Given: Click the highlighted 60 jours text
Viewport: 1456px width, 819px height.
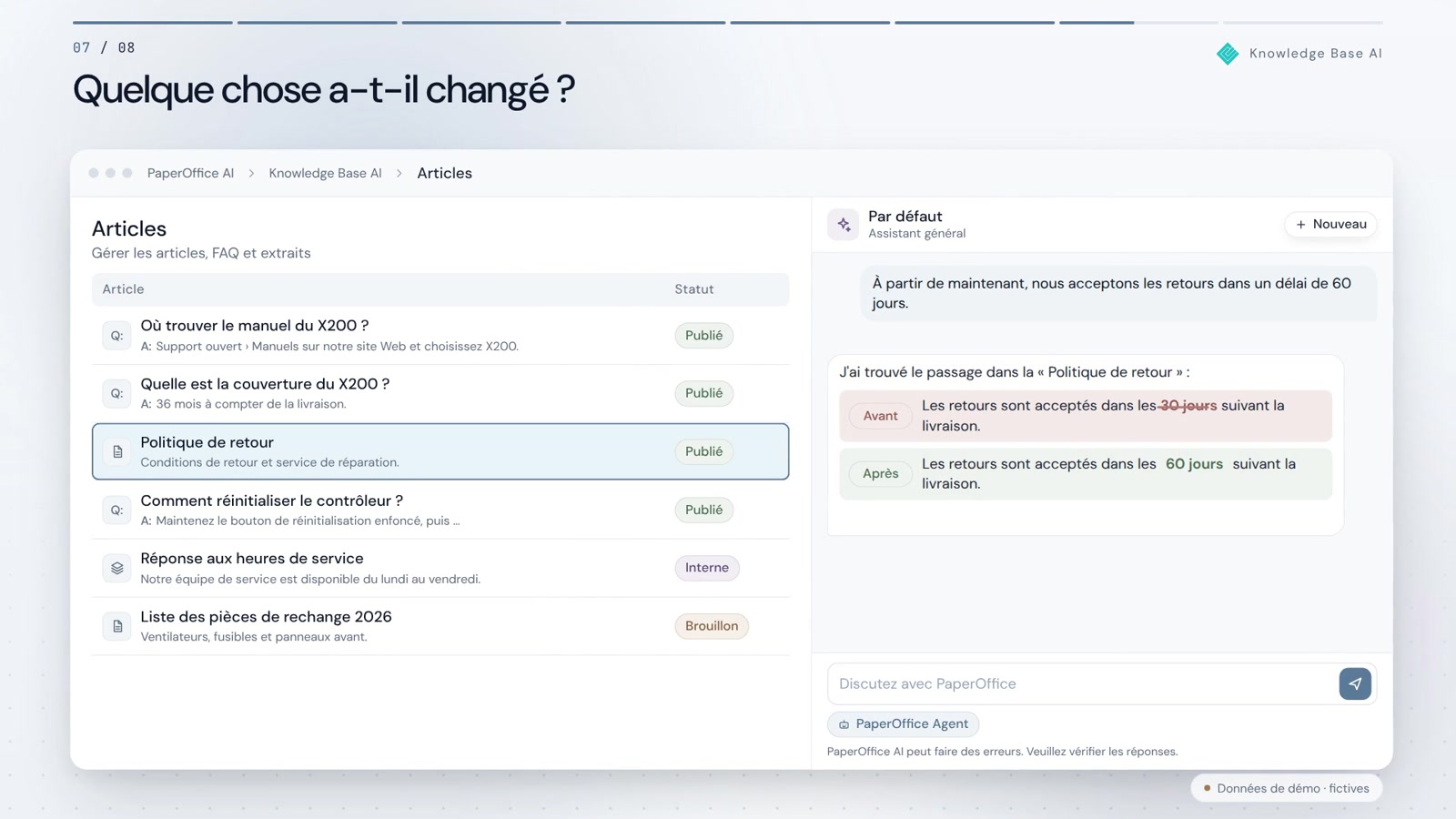Looking at the screenshot, I should [1194, 464].
